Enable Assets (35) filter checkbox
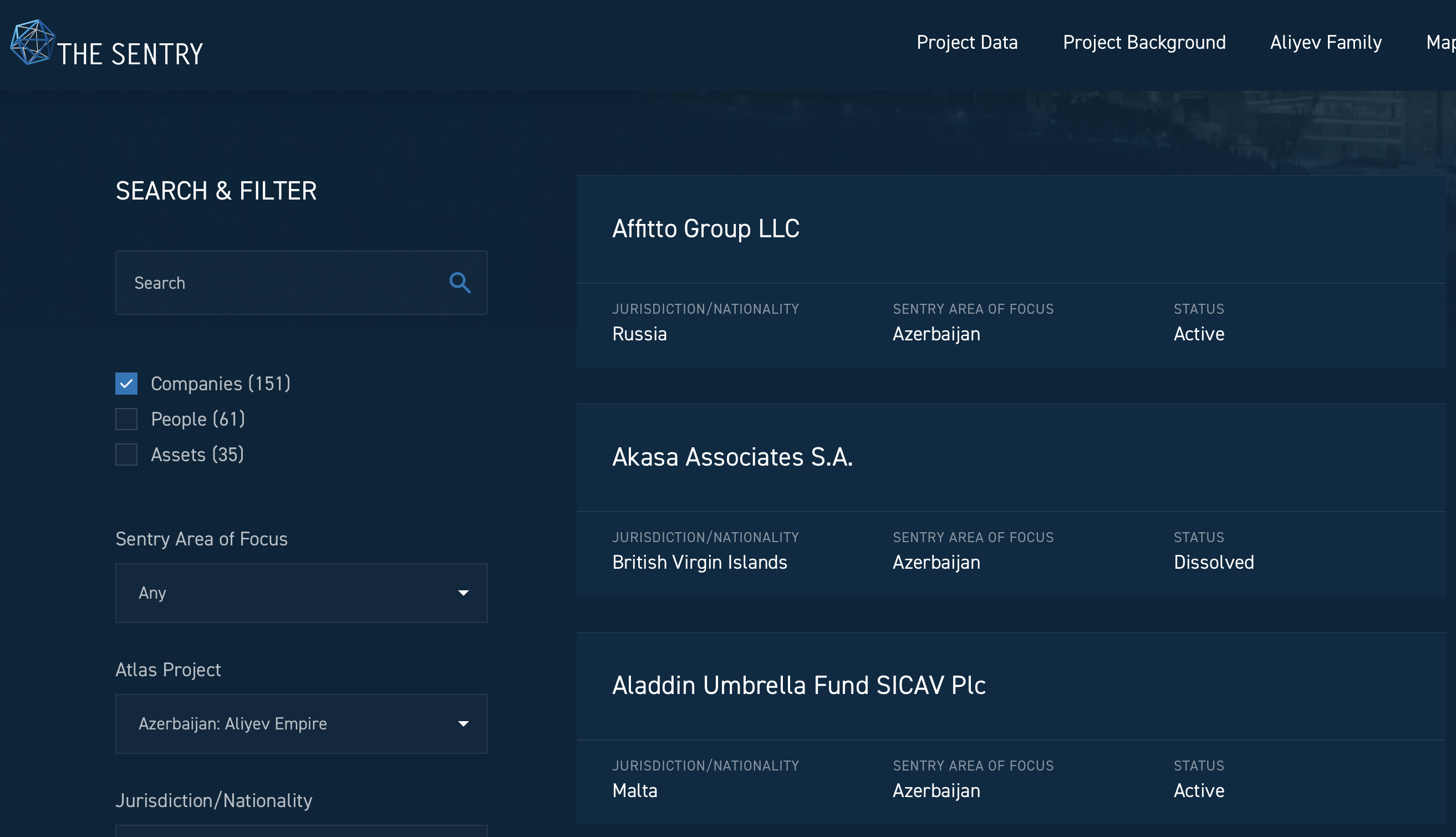1456x837 pixels. (x=126, y=454)
